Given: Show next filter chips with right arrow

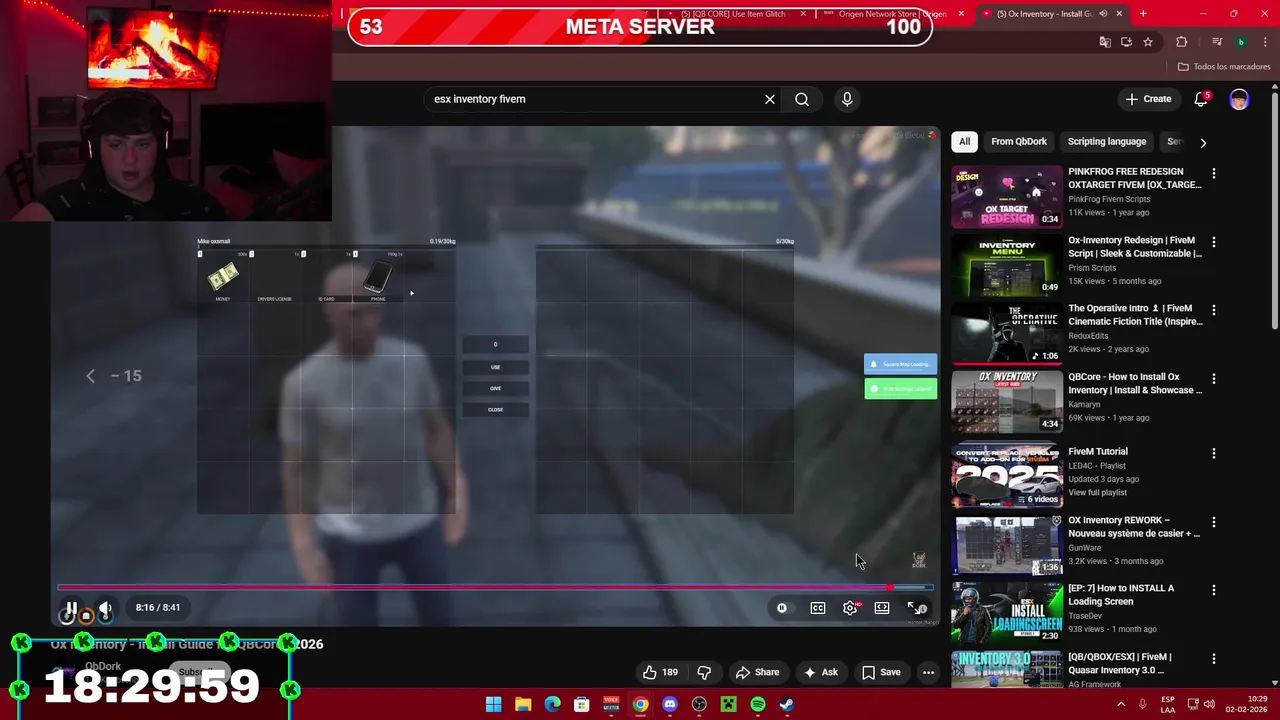Looking at the screenshot, I should 1203,142.
